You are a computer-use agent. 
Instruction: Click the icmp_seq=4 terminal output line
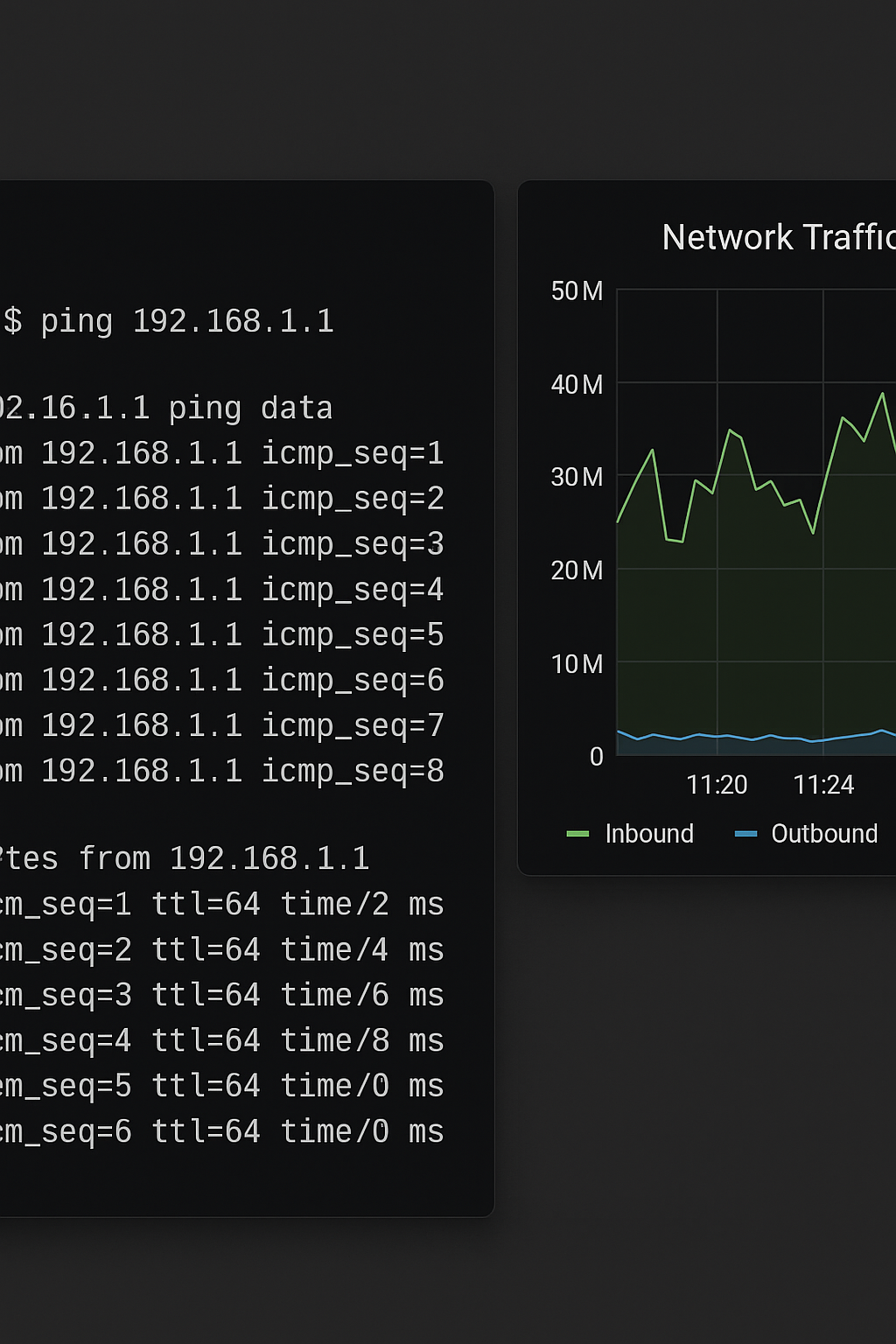coord(222,590)
